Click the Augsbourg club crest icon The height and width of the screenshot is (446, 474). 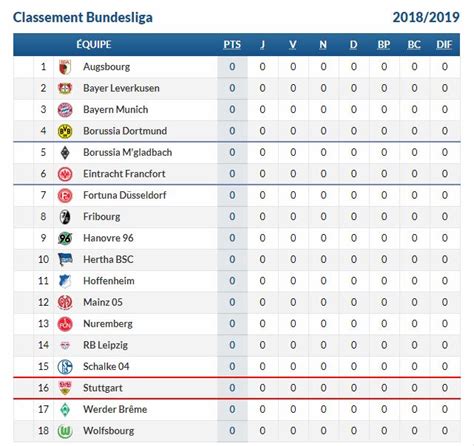[65, 67]
